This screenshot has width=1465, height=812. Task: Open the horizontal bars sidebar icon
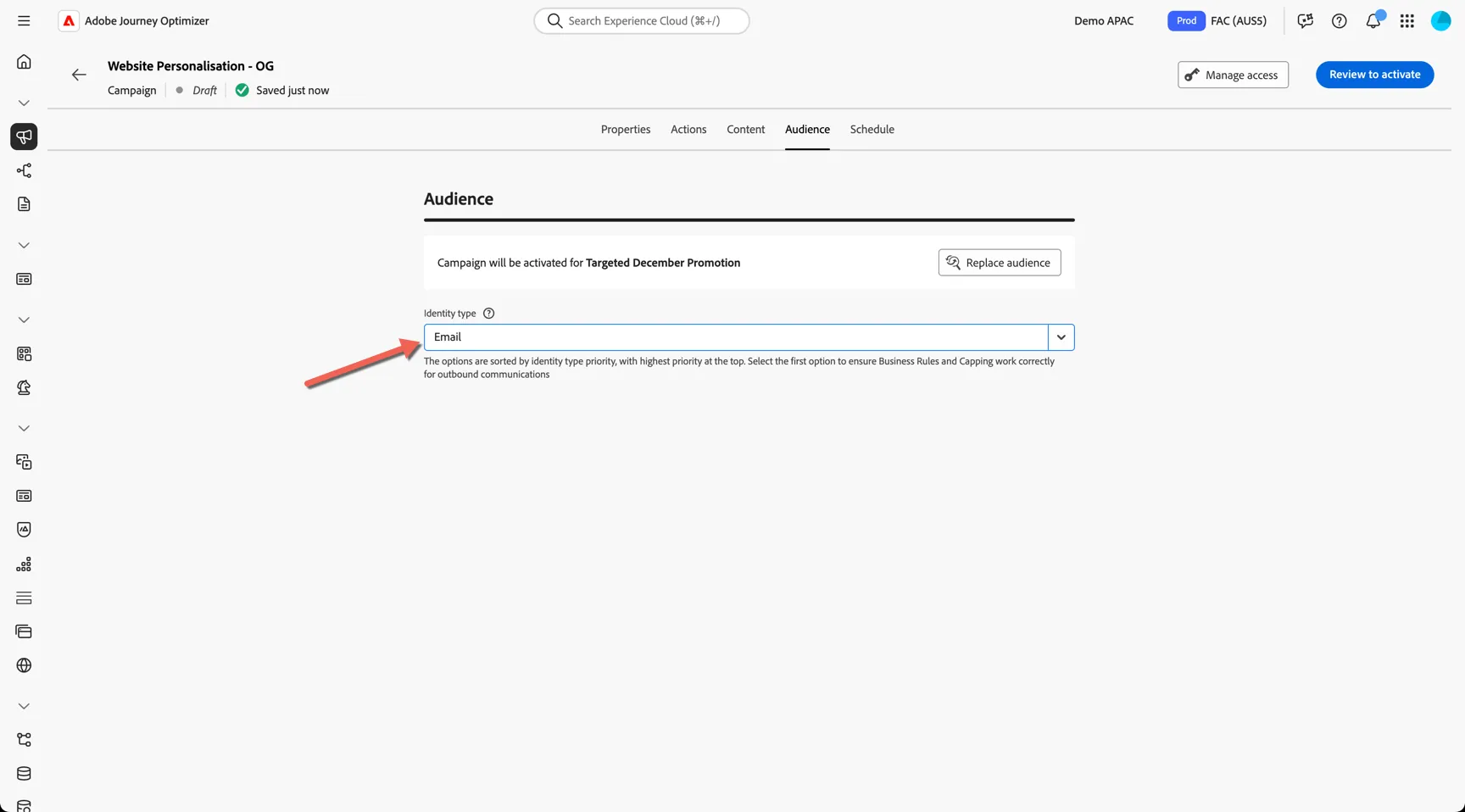24,598
